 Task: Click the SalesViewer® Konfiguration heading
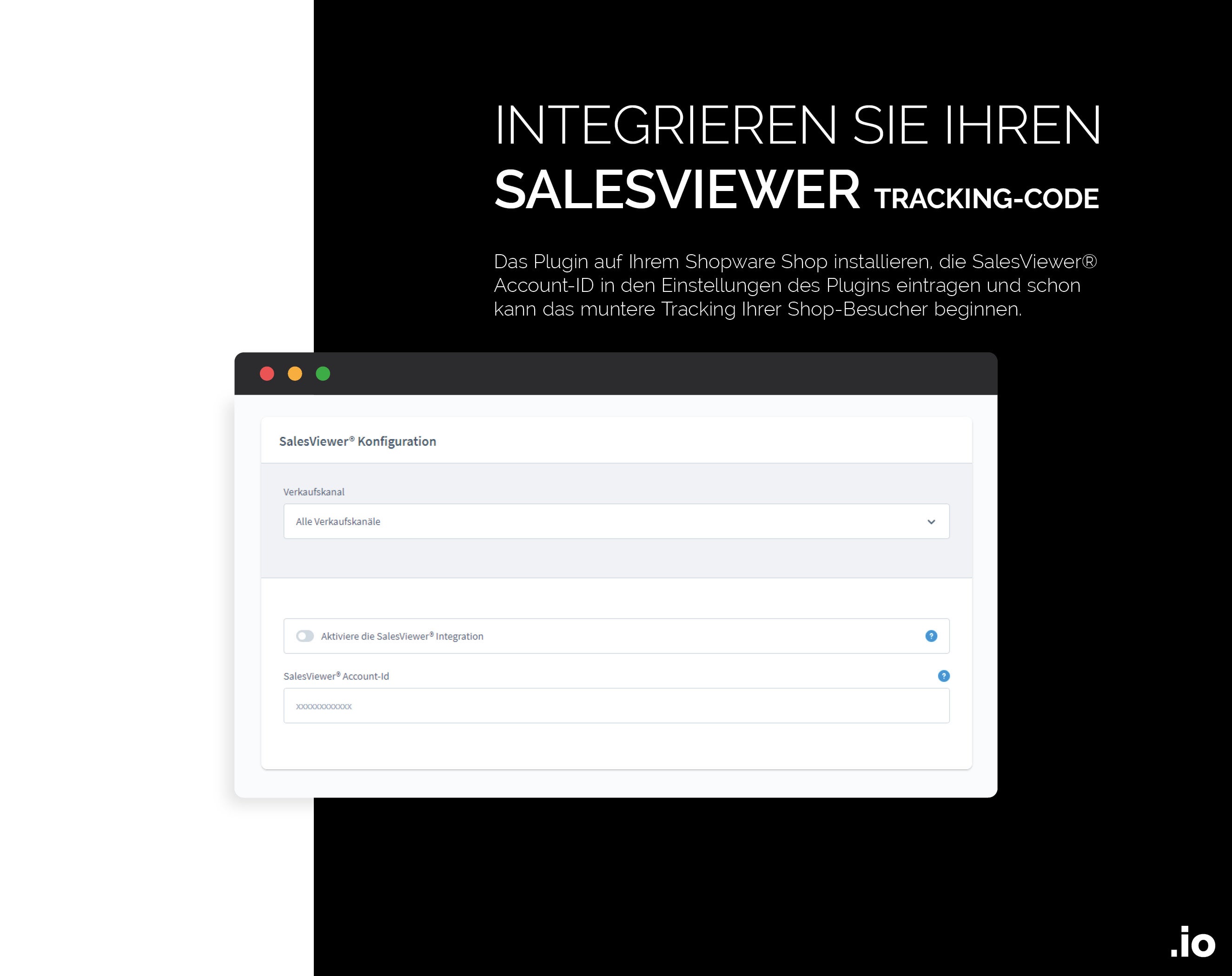[x=357, y=441]
